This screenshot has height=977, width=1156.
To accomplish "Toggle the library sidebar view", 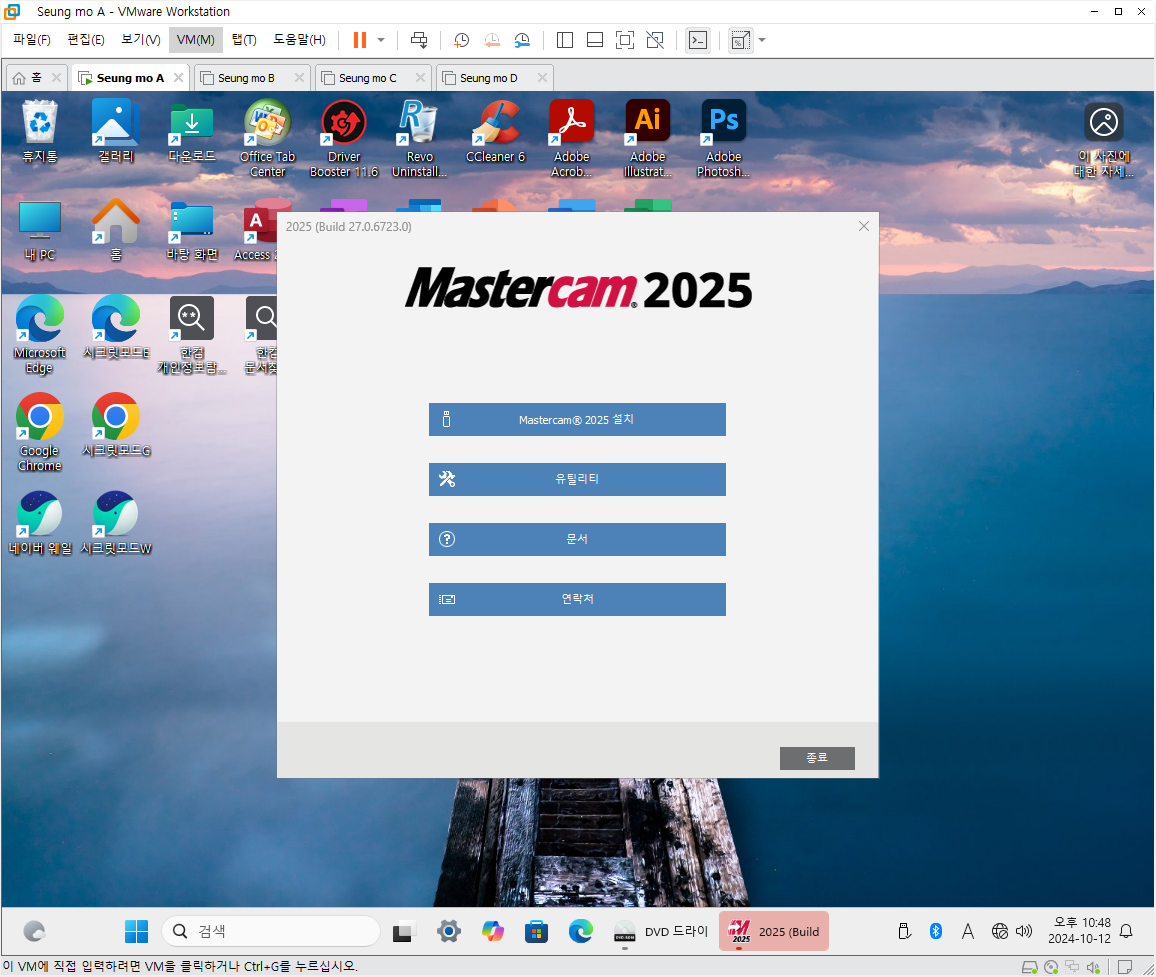I will [x=565, y=40].
